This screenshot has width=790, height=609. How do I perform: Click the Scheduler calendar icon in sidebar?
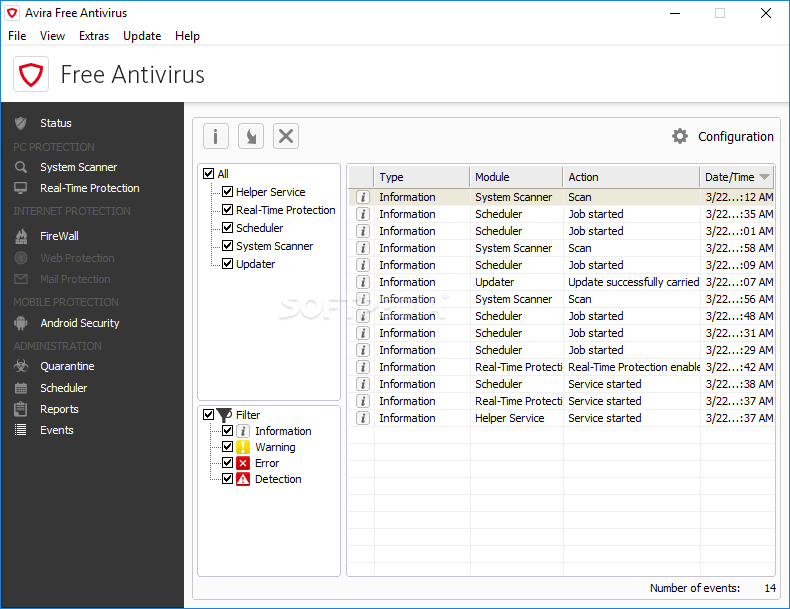point(21,388)
